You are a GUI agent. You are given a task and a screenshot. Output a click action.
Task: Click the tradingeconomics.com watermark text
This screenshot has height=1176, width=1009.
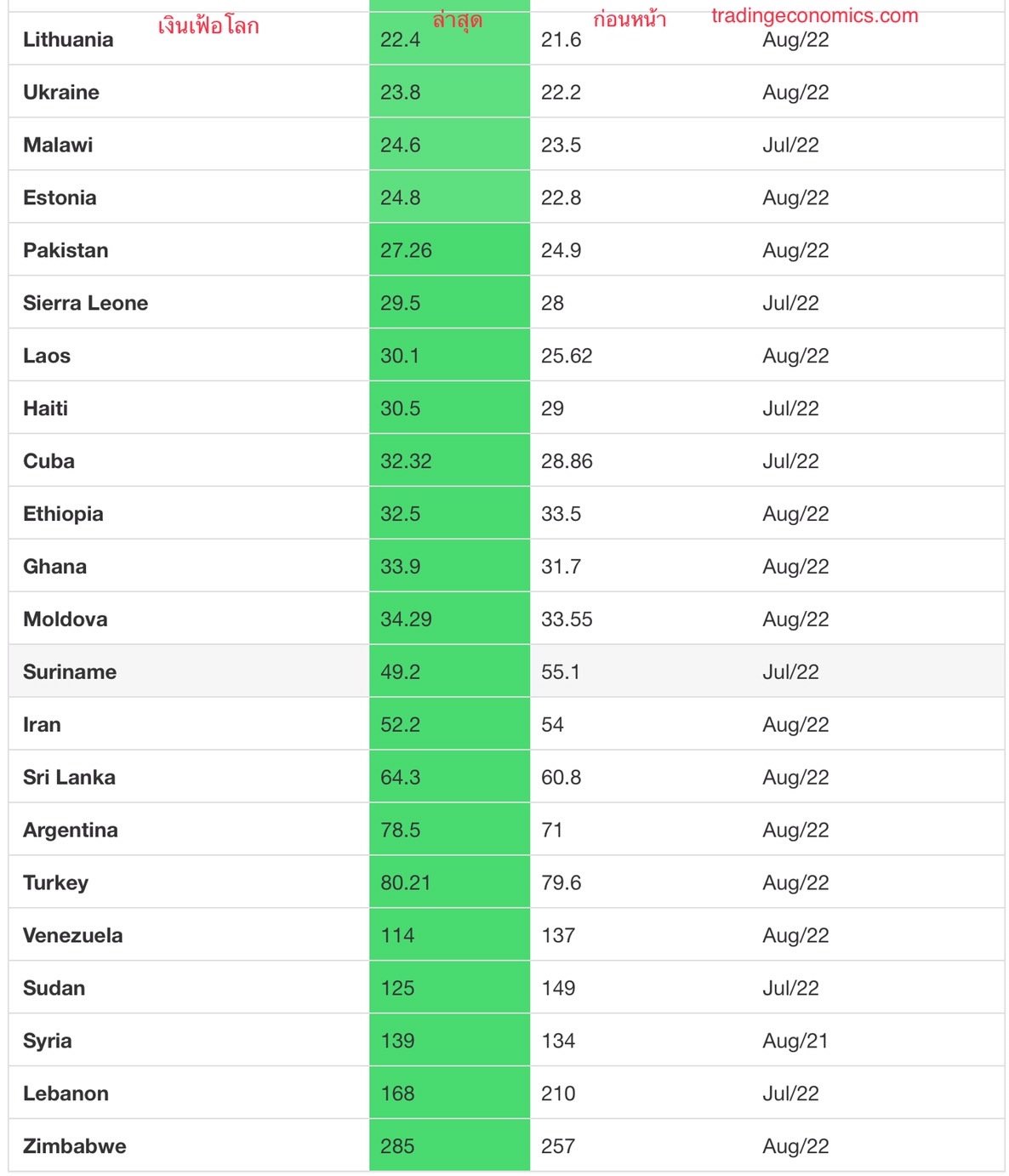coord(815,16)
